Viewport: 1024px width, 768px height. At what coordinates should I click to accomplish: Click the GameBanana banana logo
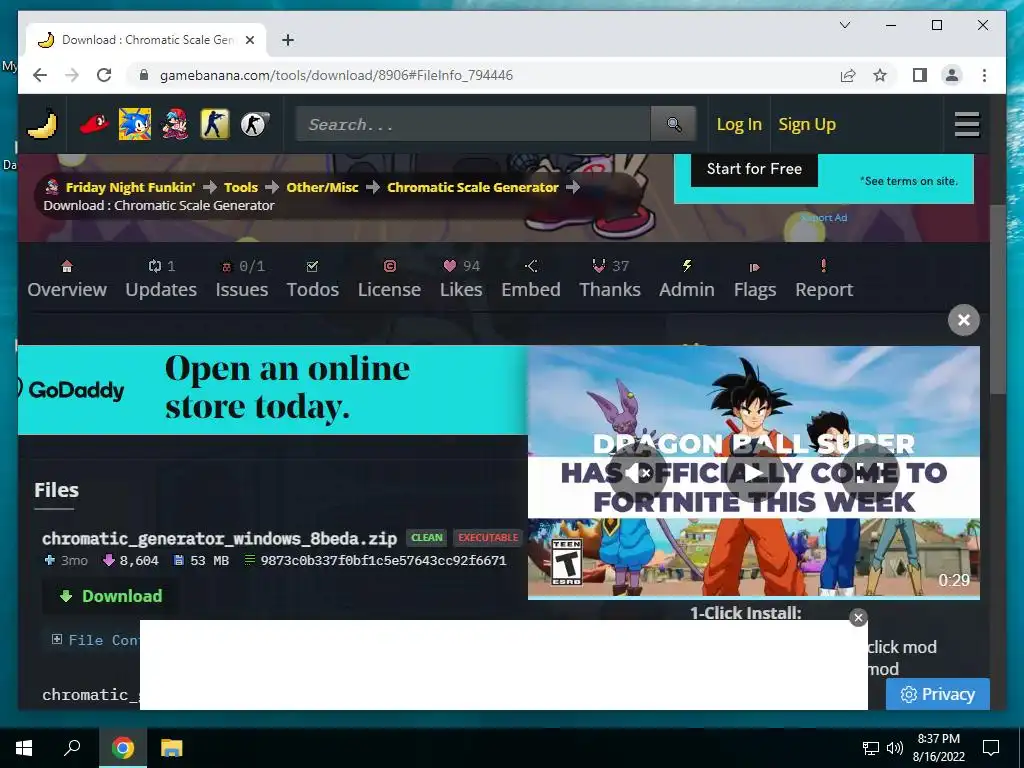tap(42, 124)
